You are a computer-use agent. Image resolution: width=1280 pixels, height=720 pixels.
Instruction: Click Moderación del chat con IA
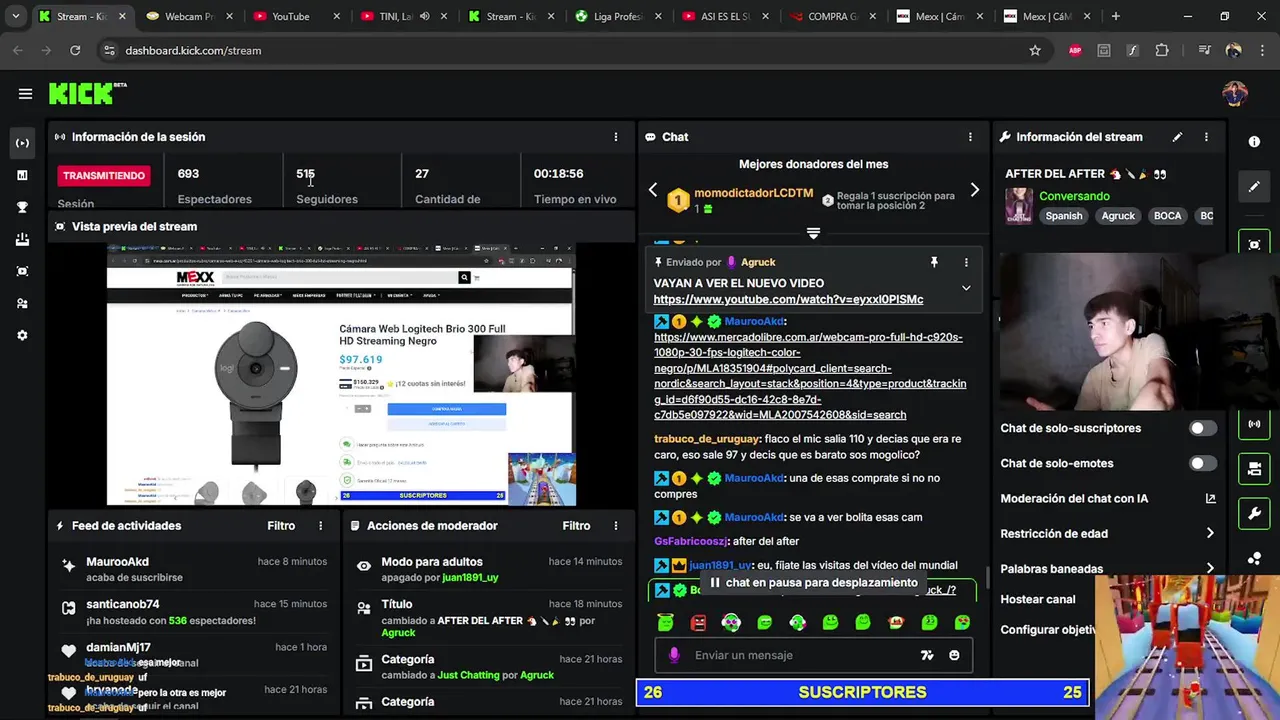pos(1108,499)
